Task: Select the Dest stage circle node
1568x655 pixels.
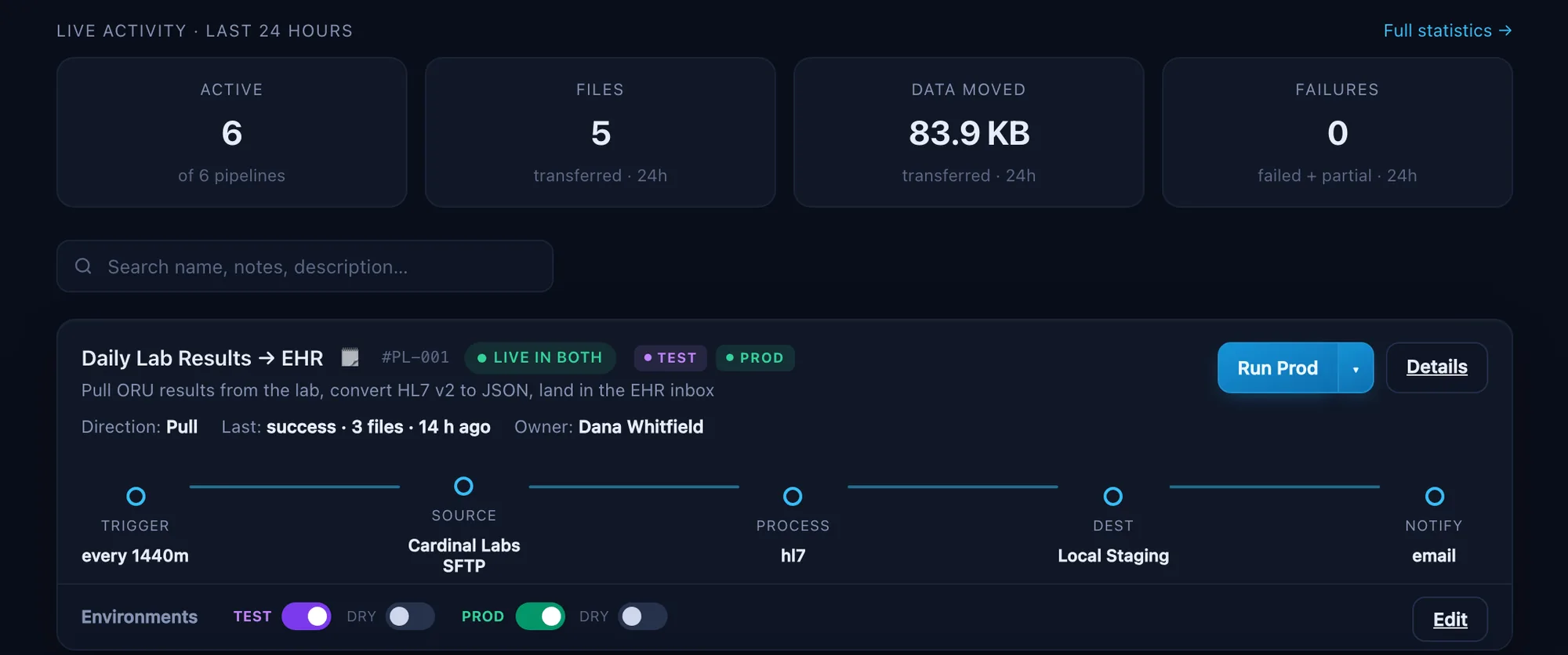Action: 1113,496
